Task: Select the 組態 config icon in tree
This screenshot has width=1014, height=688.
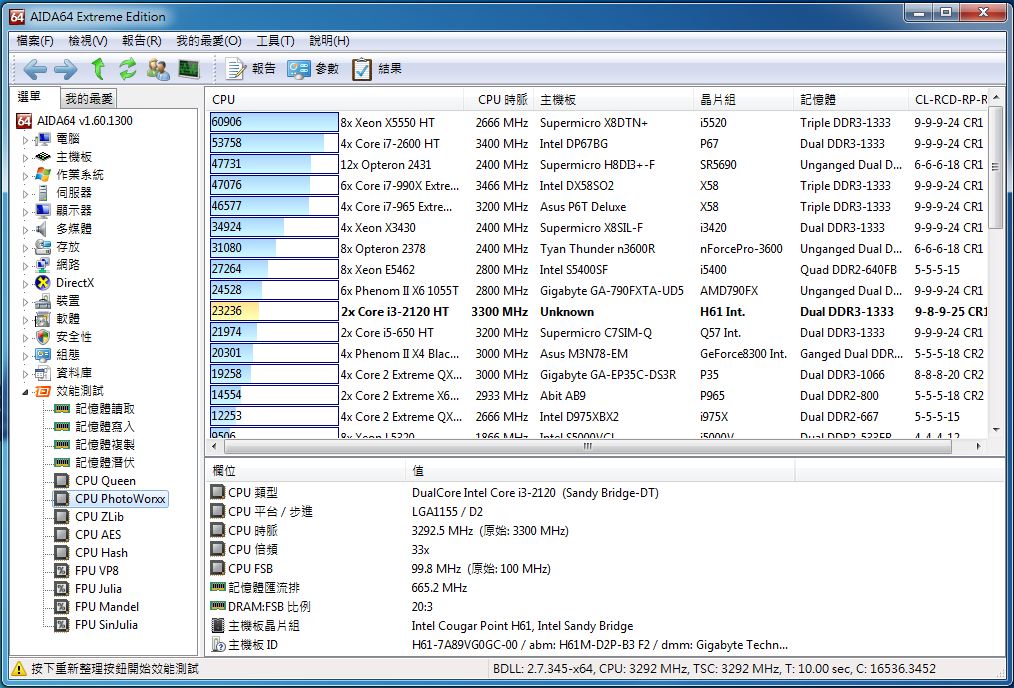Action: coord(43,355)
